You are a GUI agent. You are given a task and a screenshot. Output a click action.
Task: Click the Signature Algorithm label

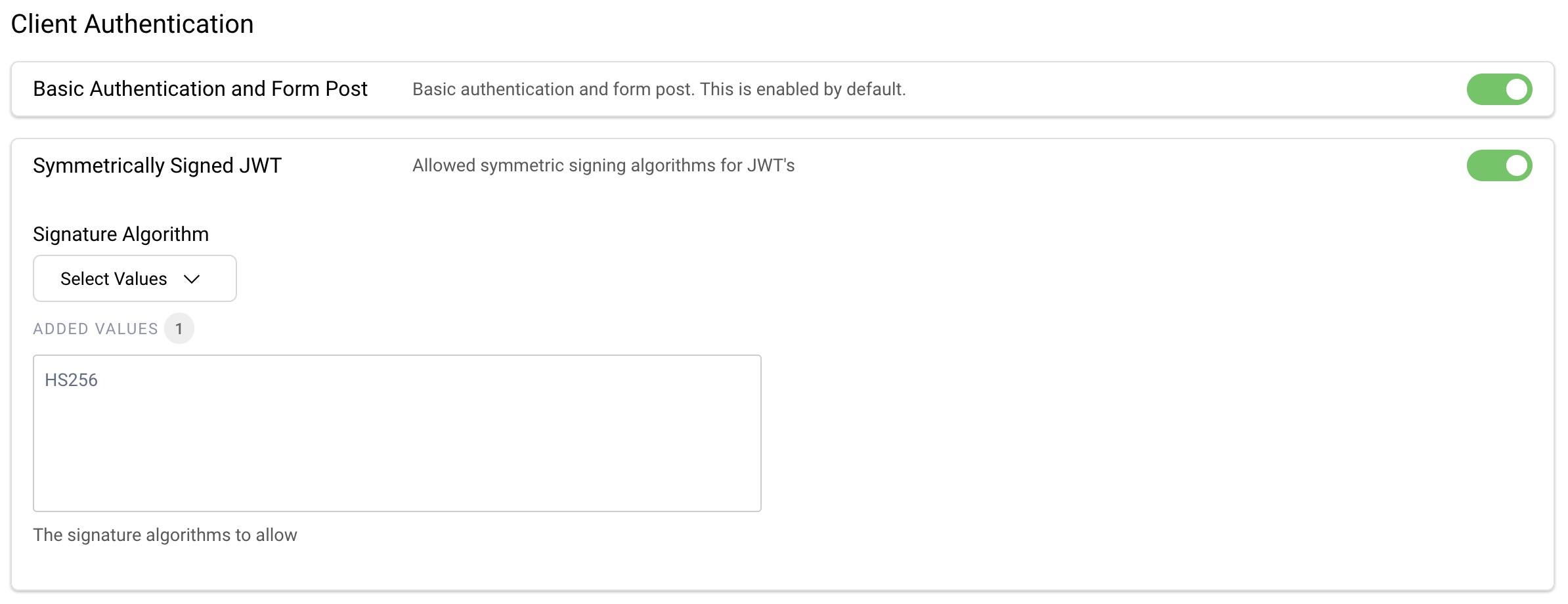coord(121,234)
